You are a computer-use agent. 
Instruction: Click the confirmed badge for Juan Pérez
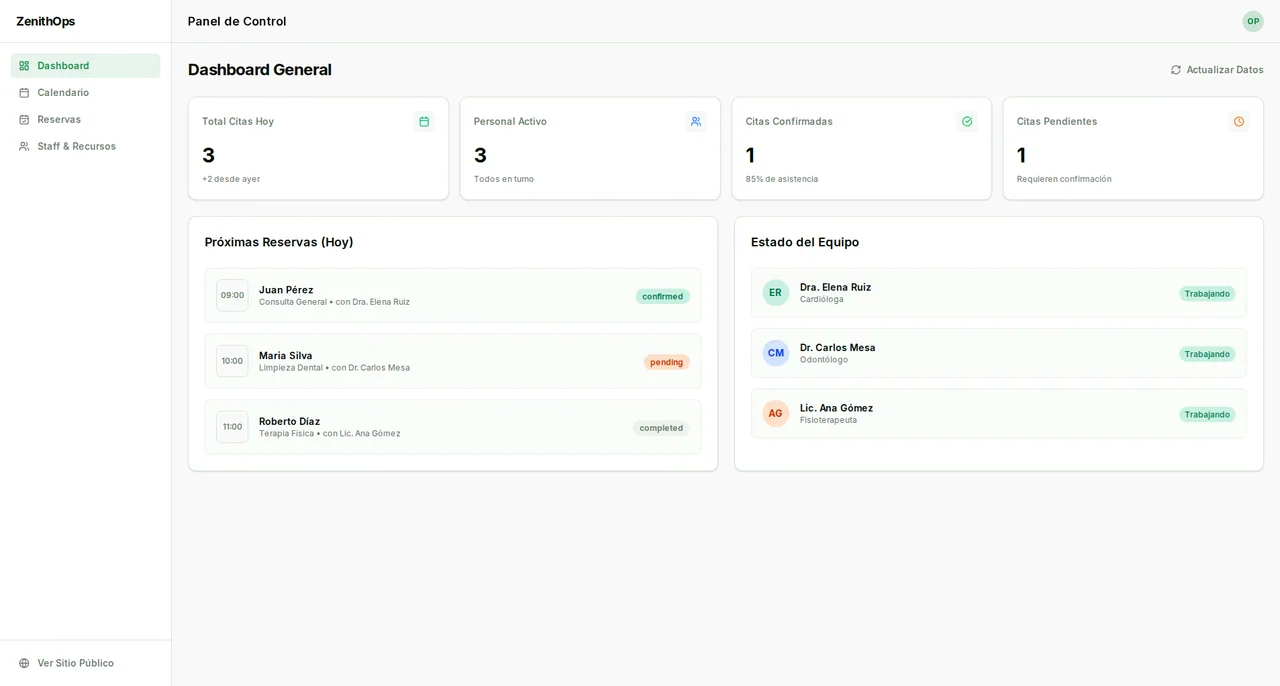point(663,297)
